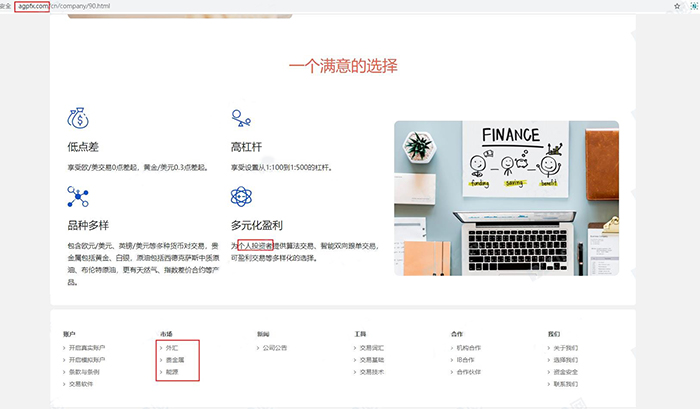The height and width of the screenshot is (409, 700).
Task: Select the 能源 market link
Action: [172, 372]
